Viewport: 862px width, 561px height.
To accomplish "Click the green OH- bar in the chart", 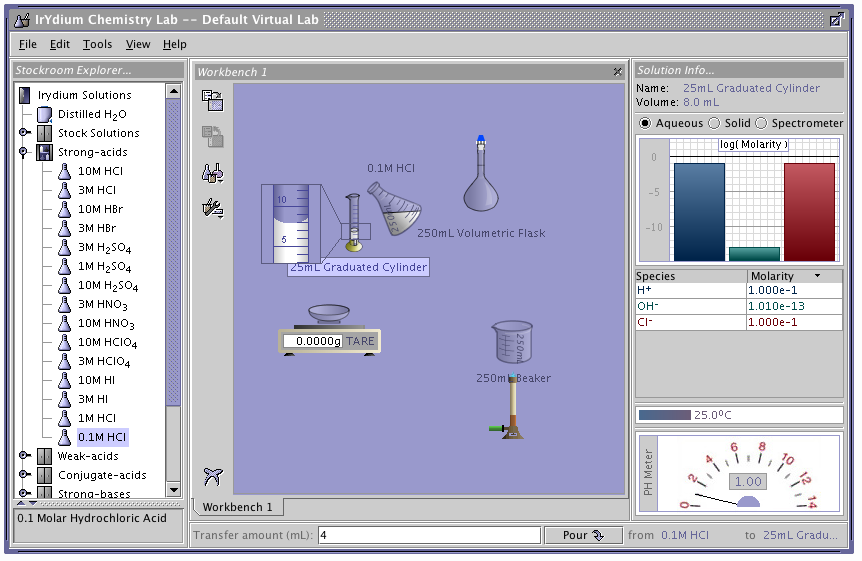I will [754, 254].
